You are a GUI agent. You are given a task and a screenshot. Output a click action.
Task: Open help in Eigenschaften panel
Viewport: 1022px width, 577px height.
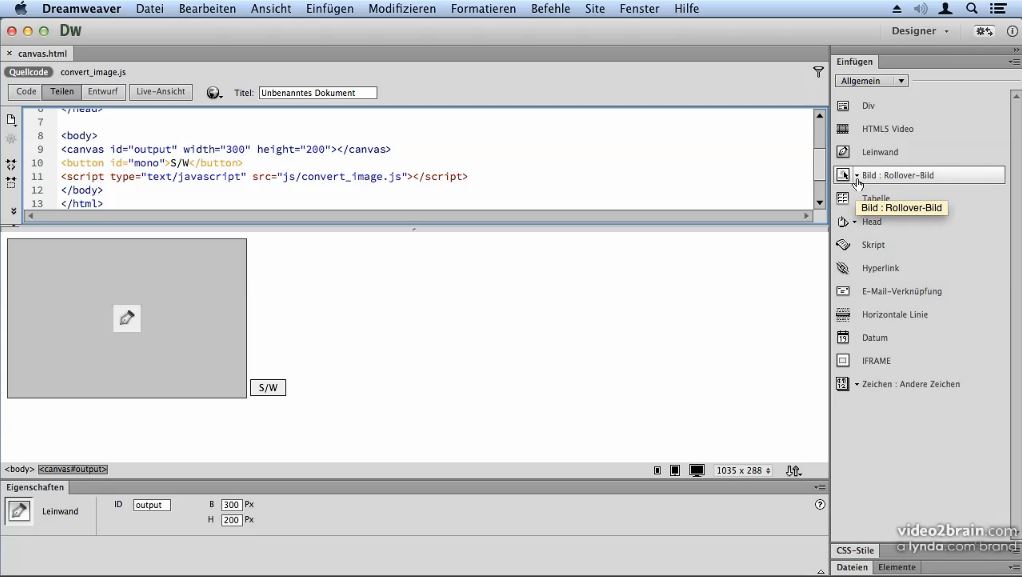(820, 504)
